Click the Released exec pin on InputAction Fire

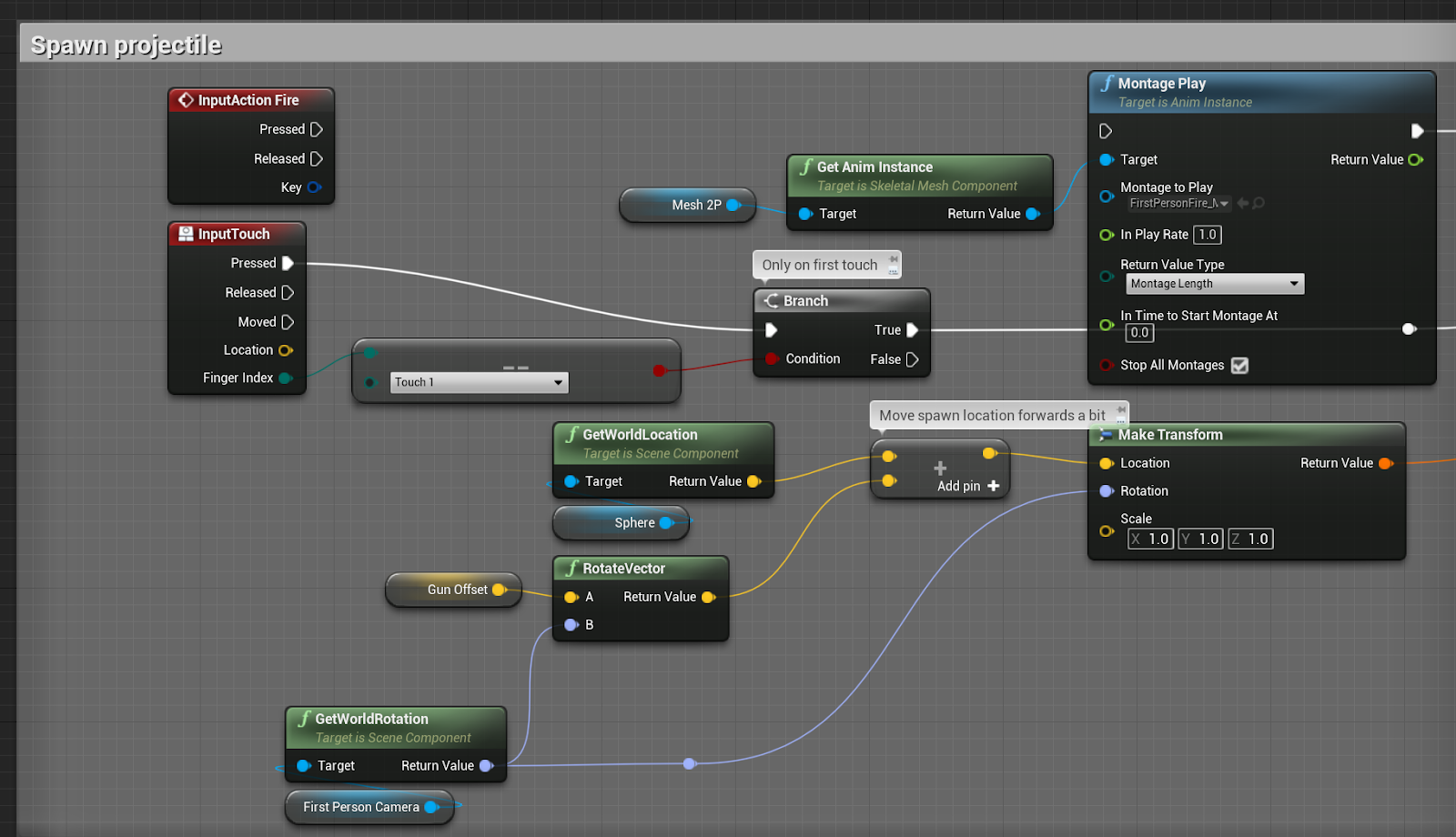(x=316, y=158)
